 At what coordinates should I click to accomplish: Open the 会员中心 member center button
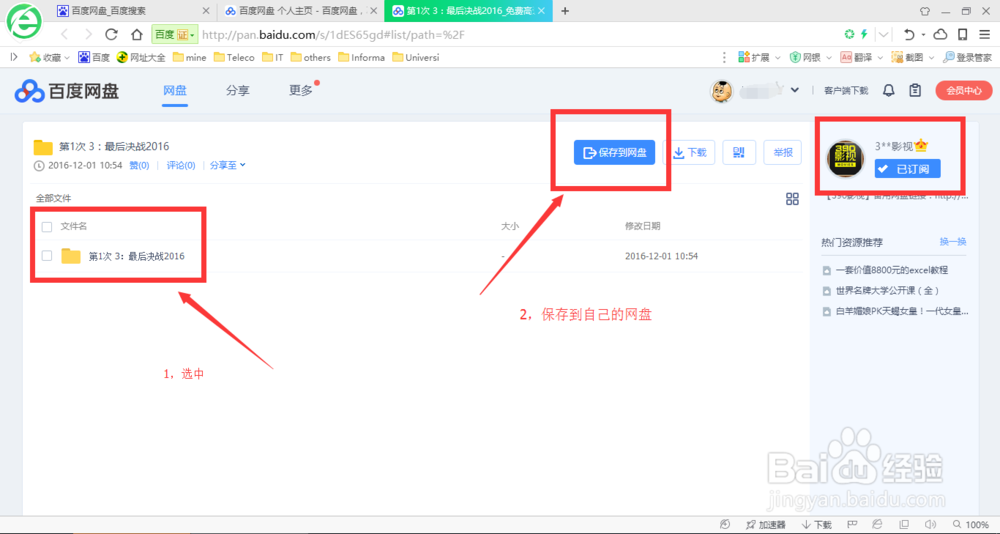964,91
